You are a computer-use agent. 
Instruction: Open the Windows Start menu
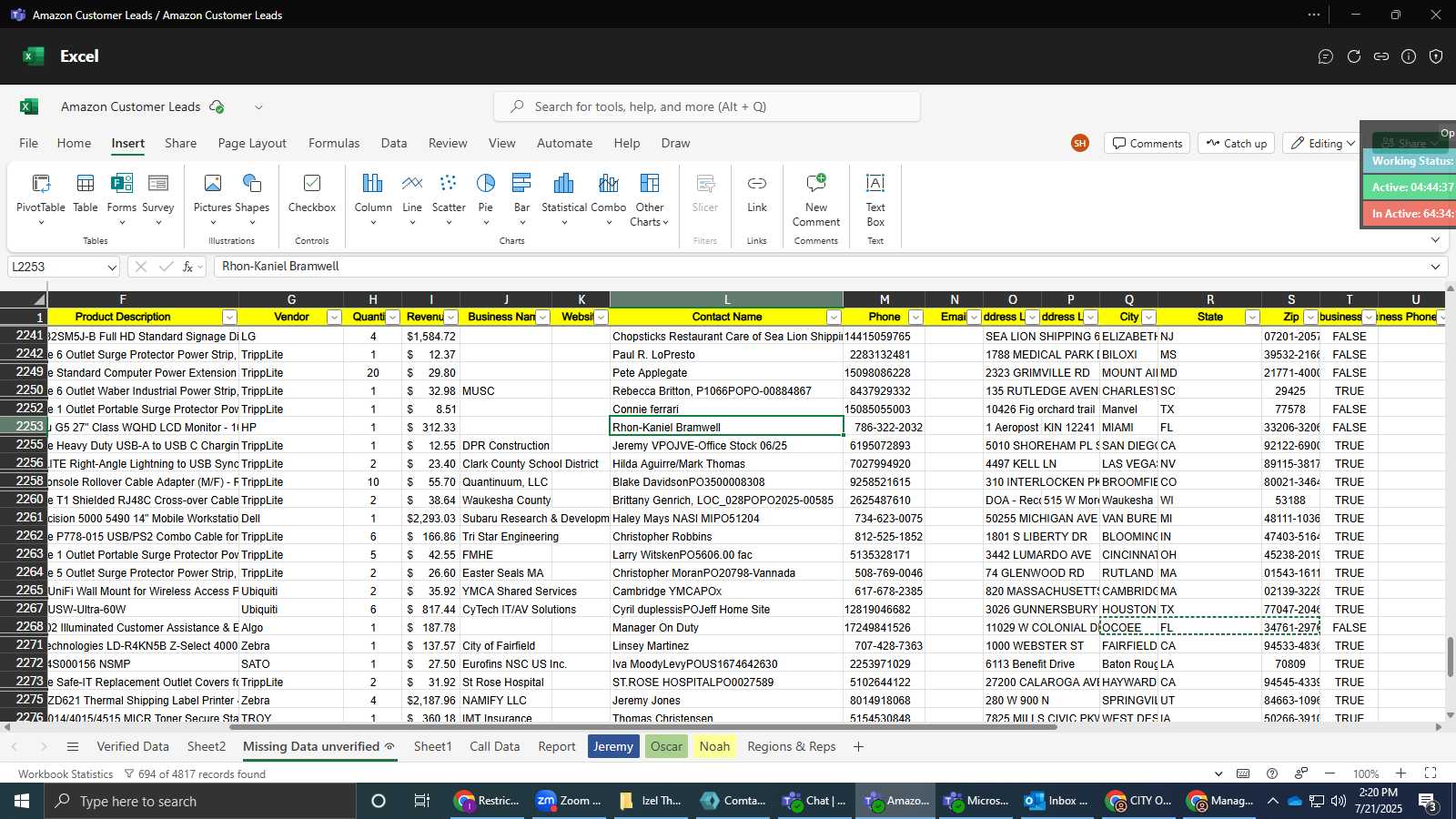pyautogui.click(x=22, y=801)
